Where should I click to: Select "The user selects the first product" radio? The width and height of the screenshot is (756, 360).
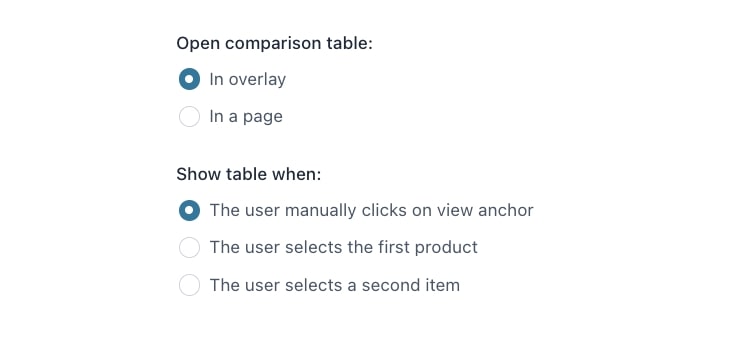(189, 248)
